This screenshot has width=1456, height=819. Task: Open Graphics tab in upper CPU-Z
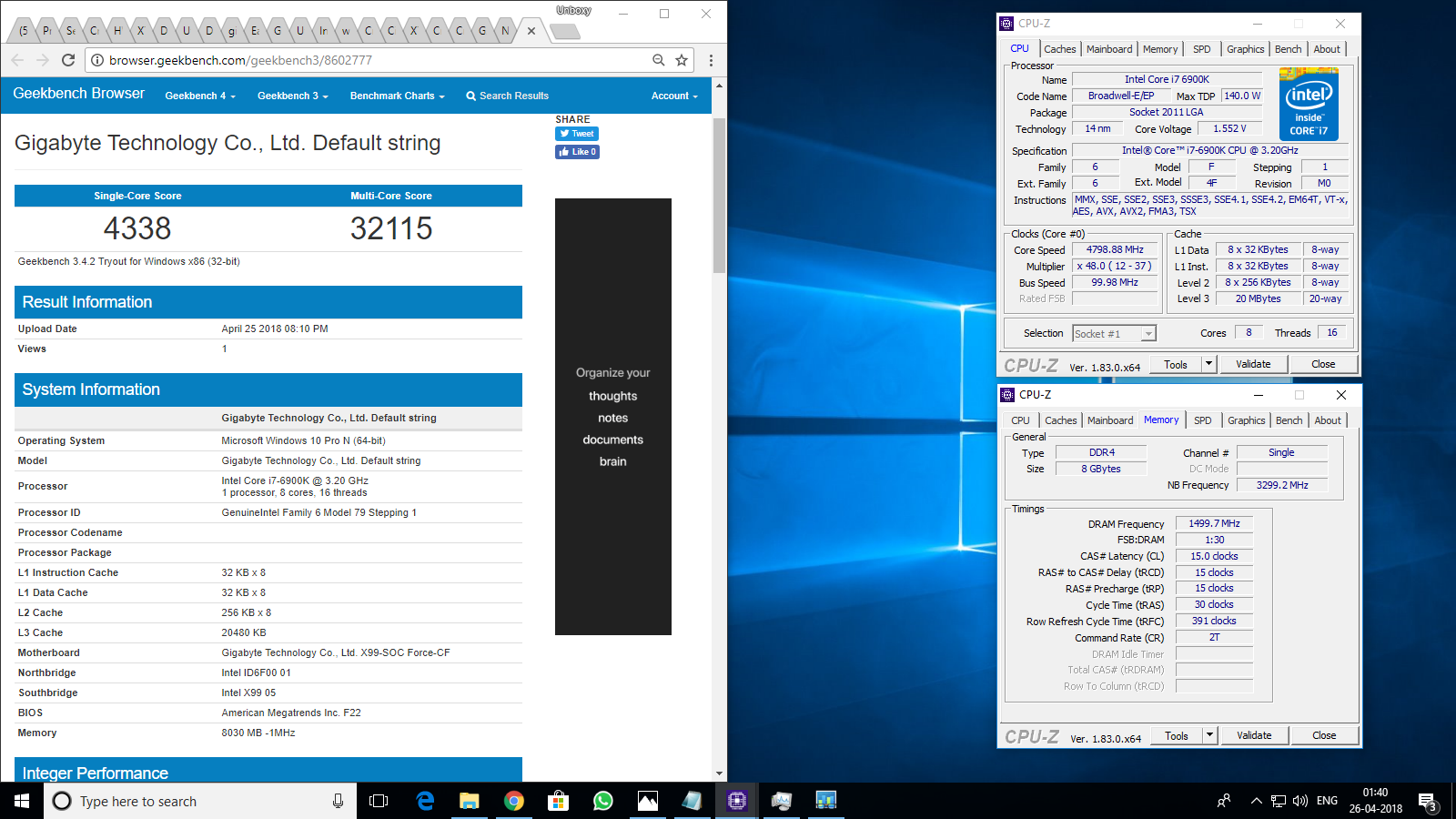(x=1246, y=49)
